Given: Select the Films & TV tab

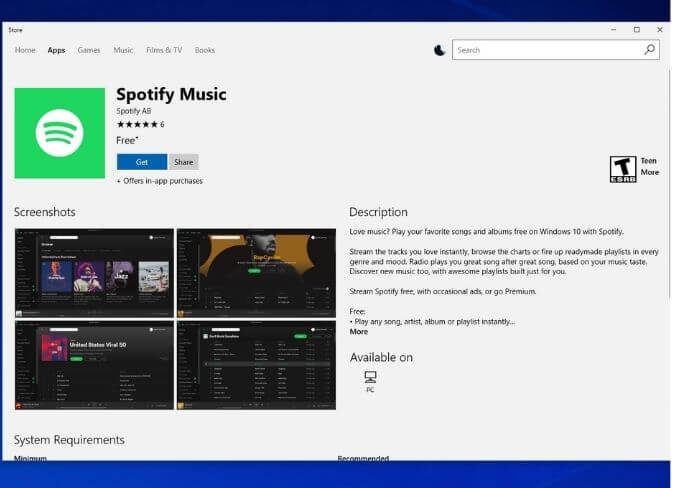Looking at the screenshot, I should click(164, 50).
